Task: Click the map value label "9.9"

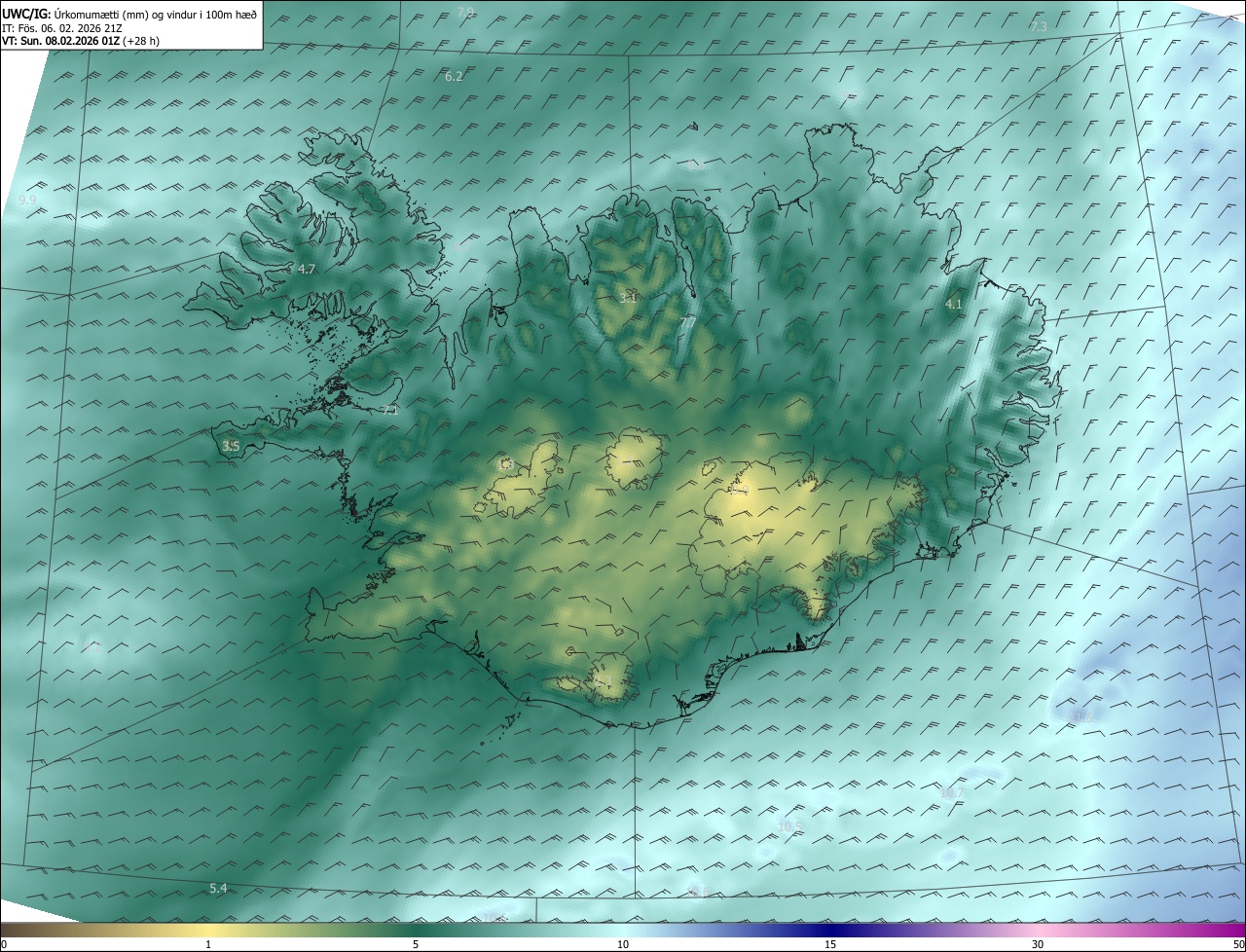Action: pyautogui.click(x=27, y=200)
